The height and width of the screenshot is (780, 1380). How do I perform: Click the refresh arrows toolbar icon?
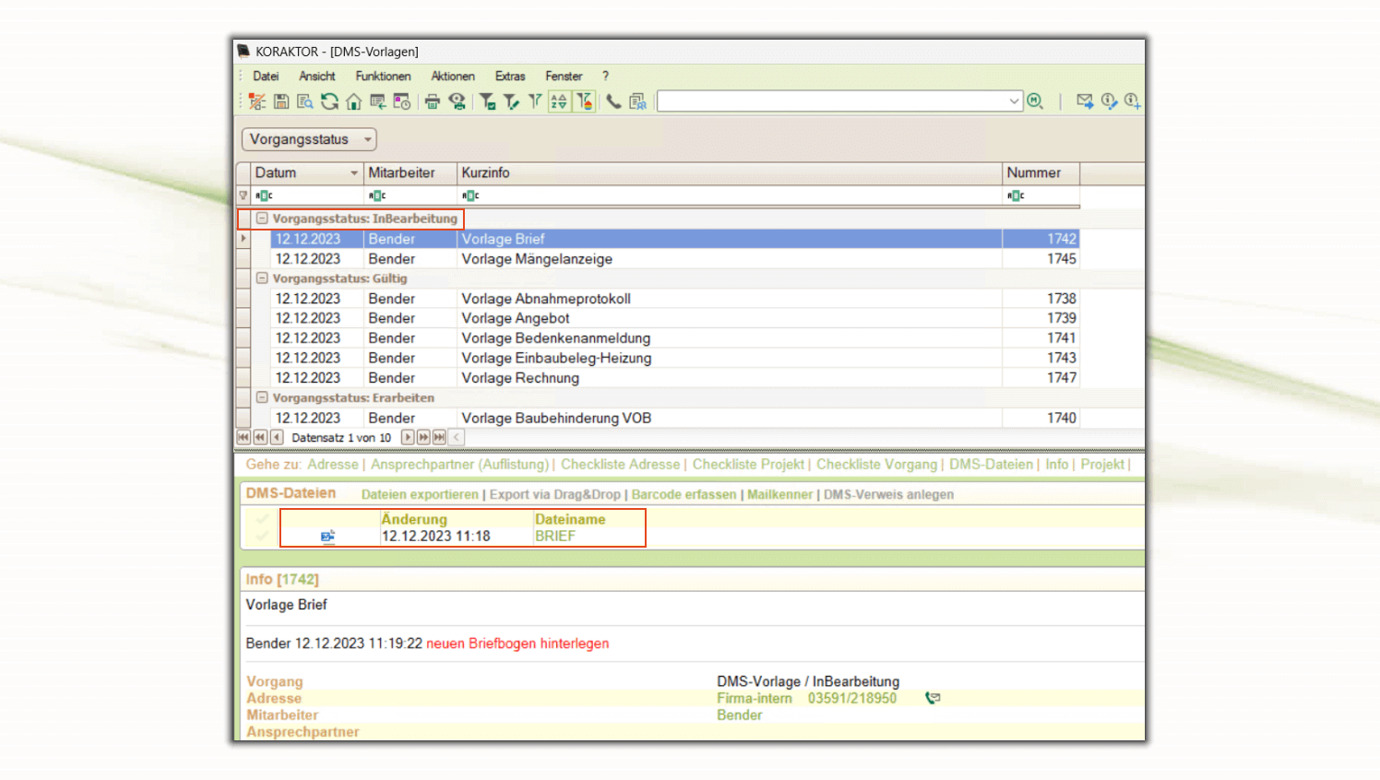[329, 101]
